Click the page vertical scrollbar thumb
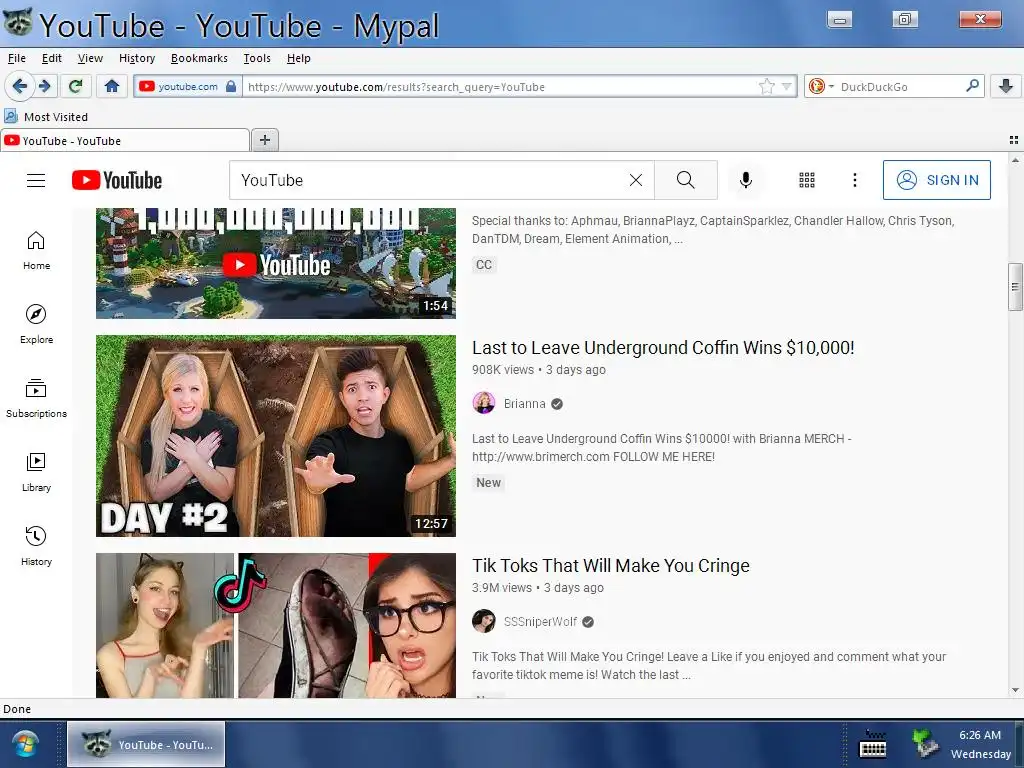This screenshot has width=1024, height=768. 1015,287
